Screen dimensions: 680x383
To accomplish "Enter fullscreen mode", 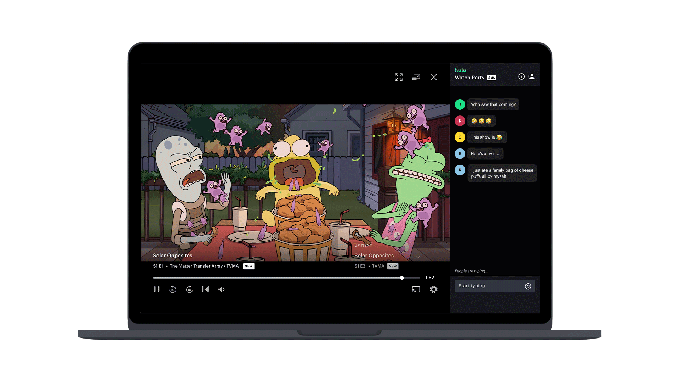I will point(399,77).
